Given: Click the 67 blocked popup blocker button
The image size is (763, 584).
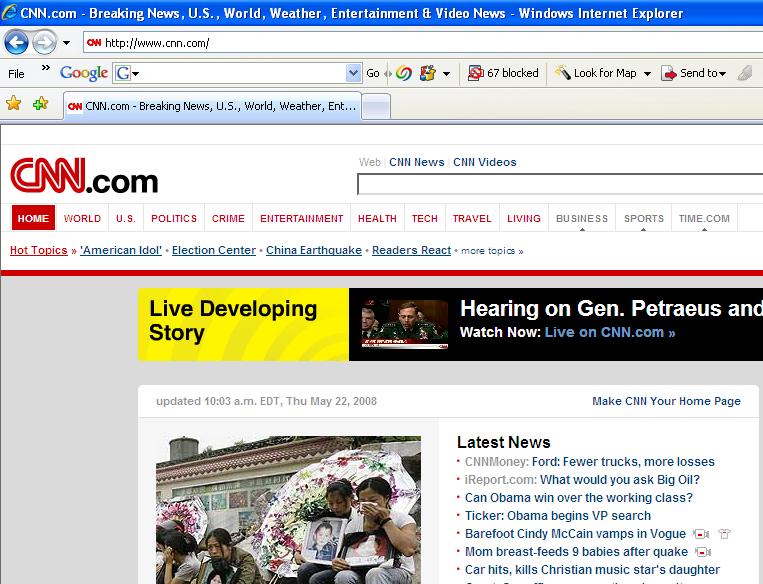Looking at the screenshot, I should coord(504,73).
